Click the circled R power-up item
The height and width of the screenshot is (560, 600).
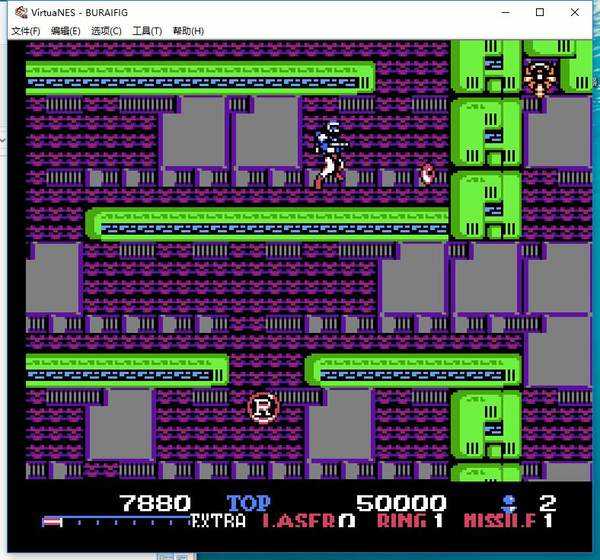click(x=263, y=408)
